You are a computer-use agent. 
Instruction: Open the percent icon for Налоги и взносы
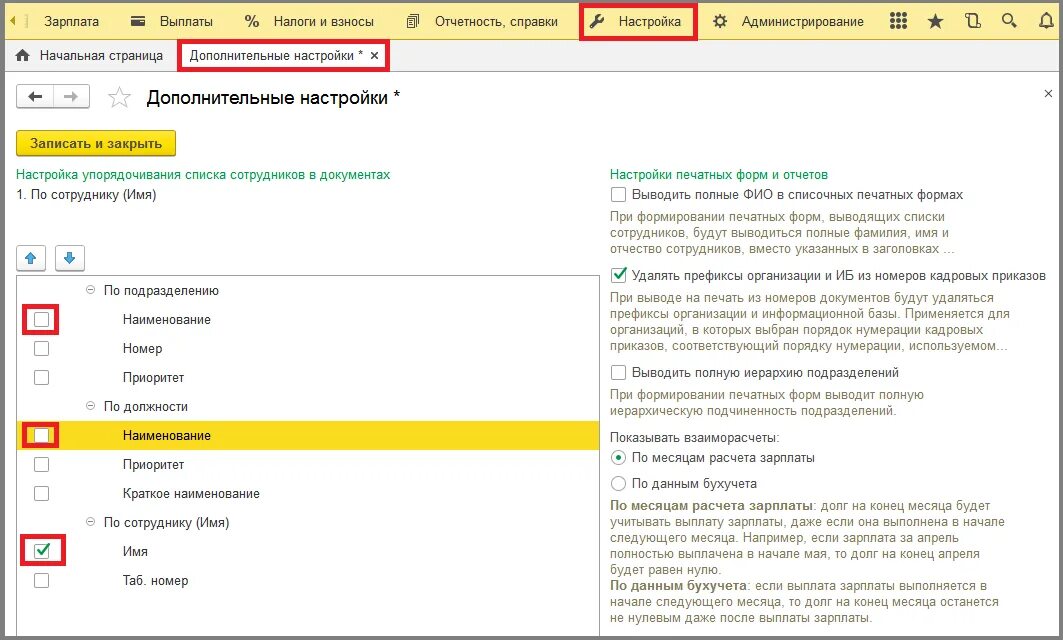pyautogui.click(x=250, y=19)
